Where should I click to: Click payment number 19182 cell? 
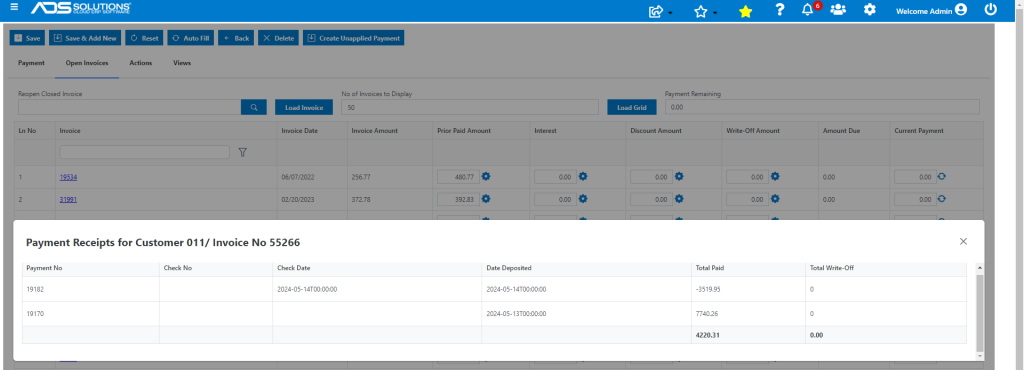[x=91, y=289]
